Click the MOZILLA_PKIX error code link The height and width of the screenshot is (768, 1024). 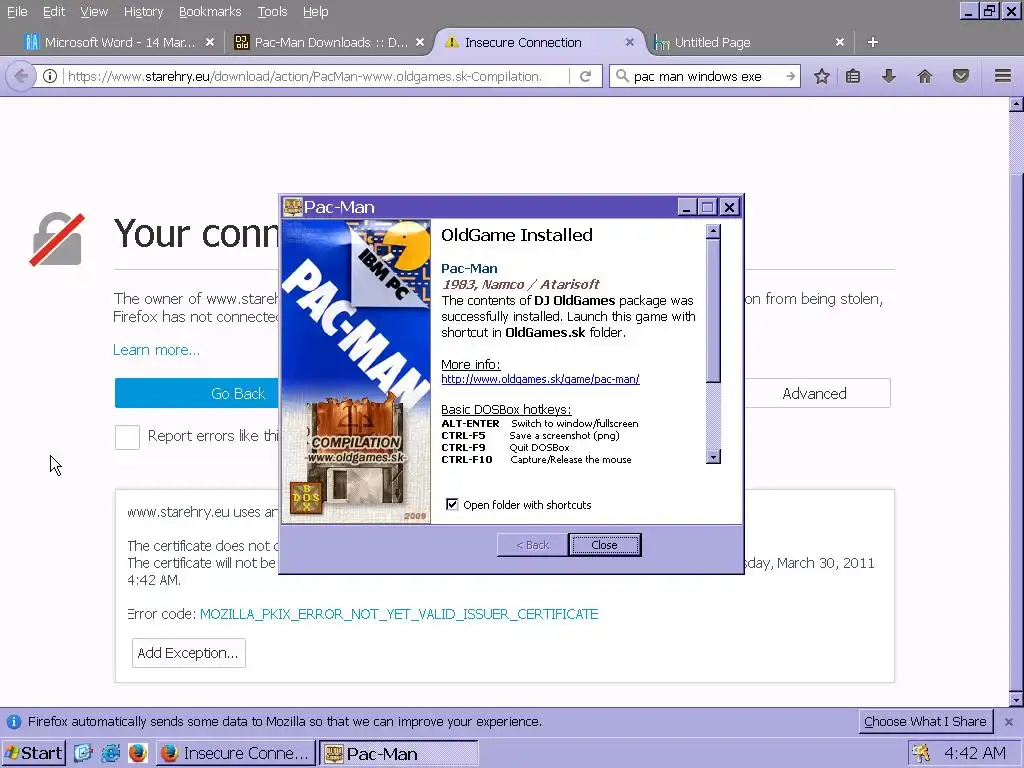click(399, 614)
